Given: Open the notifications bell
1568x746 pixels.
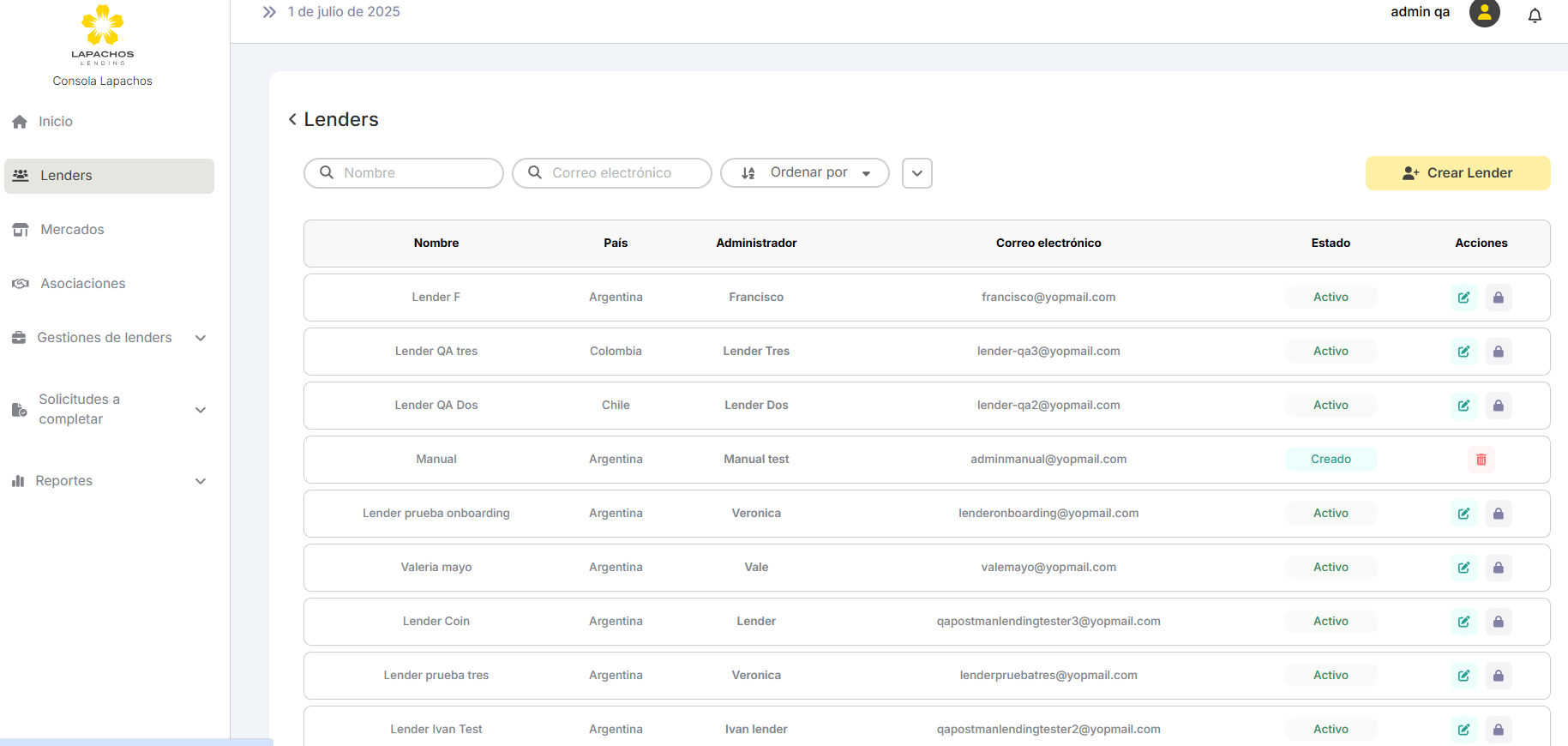Looking at the screenshot, I should [x=1535, y=15].
